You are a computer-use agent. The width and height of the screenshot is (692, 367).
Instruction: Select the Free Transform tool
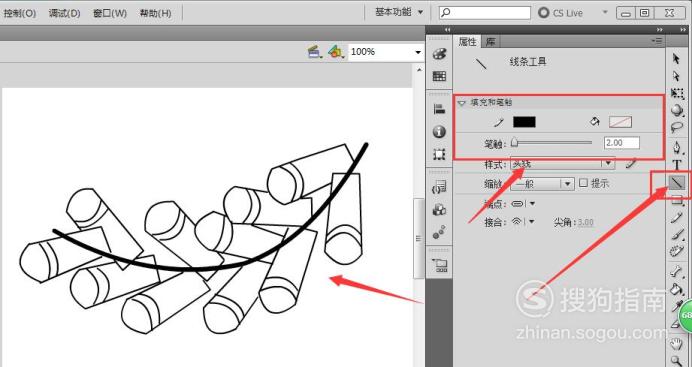(676, 93)
